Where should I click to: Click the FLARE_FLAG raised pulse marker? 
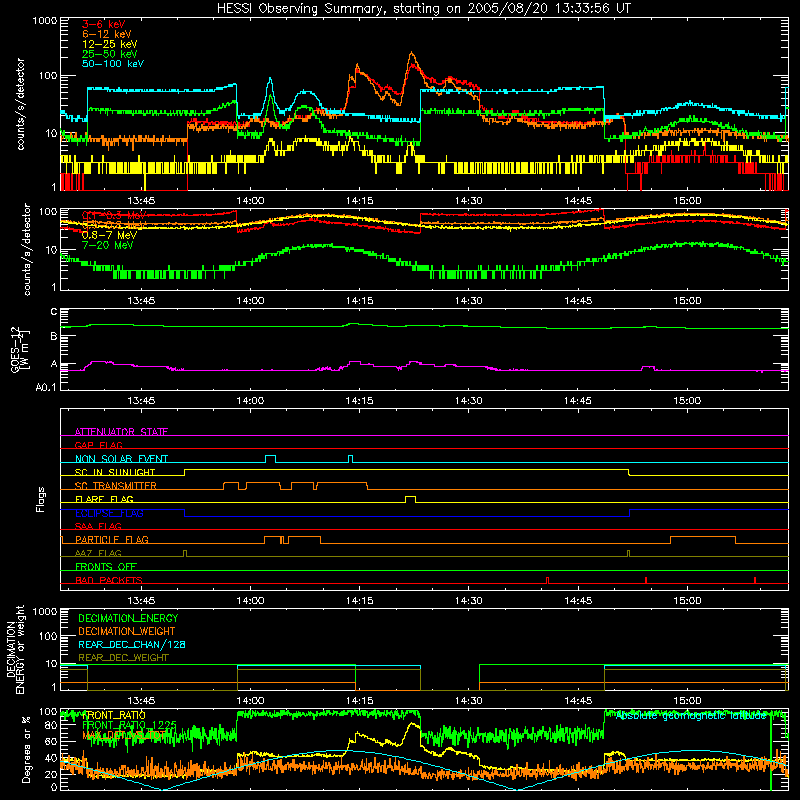click(x=410, y=499)
